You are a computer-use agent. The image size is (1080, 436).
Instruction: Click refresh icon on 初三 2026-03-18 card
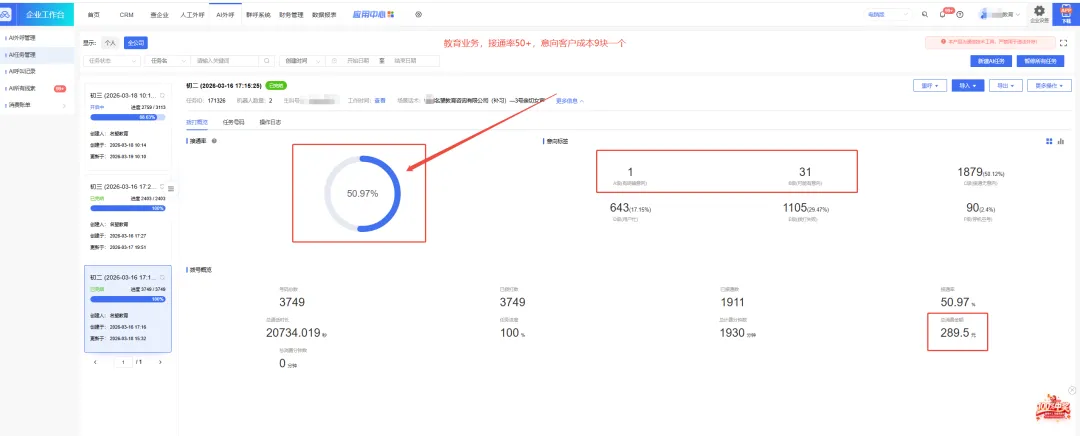tap(162, 95)
